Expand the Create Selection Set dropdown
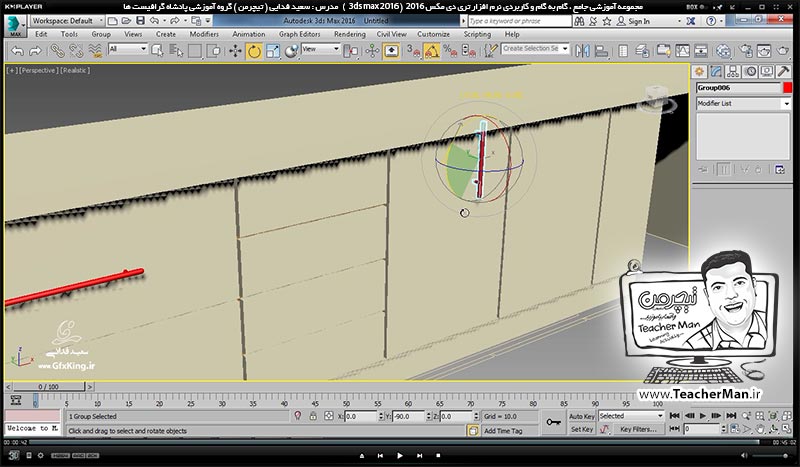Viewport: 800px width, 467px height. point(565,48)
